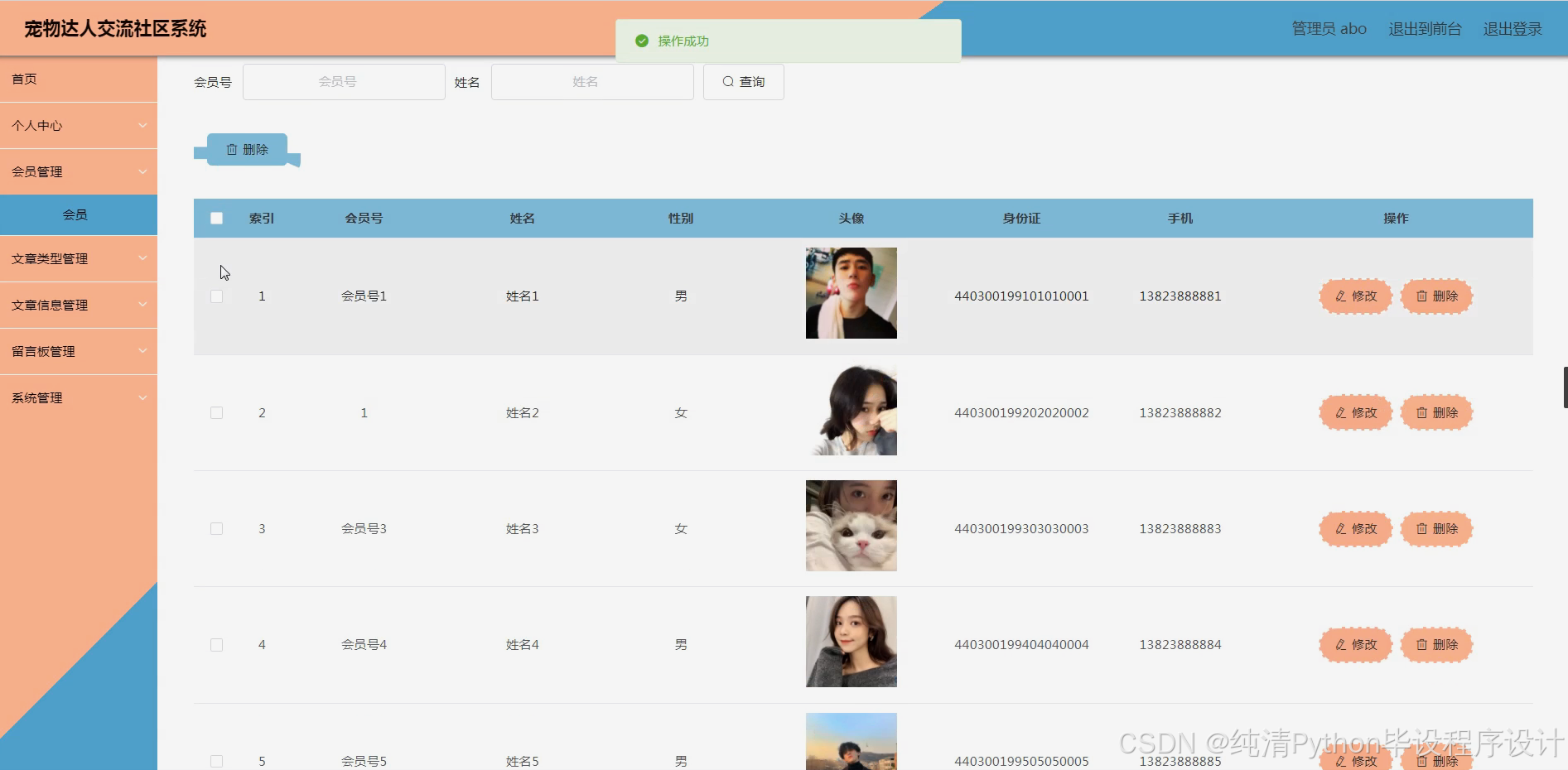
Task: Click the 会员号 search input
Action: [x=344, y=82]
